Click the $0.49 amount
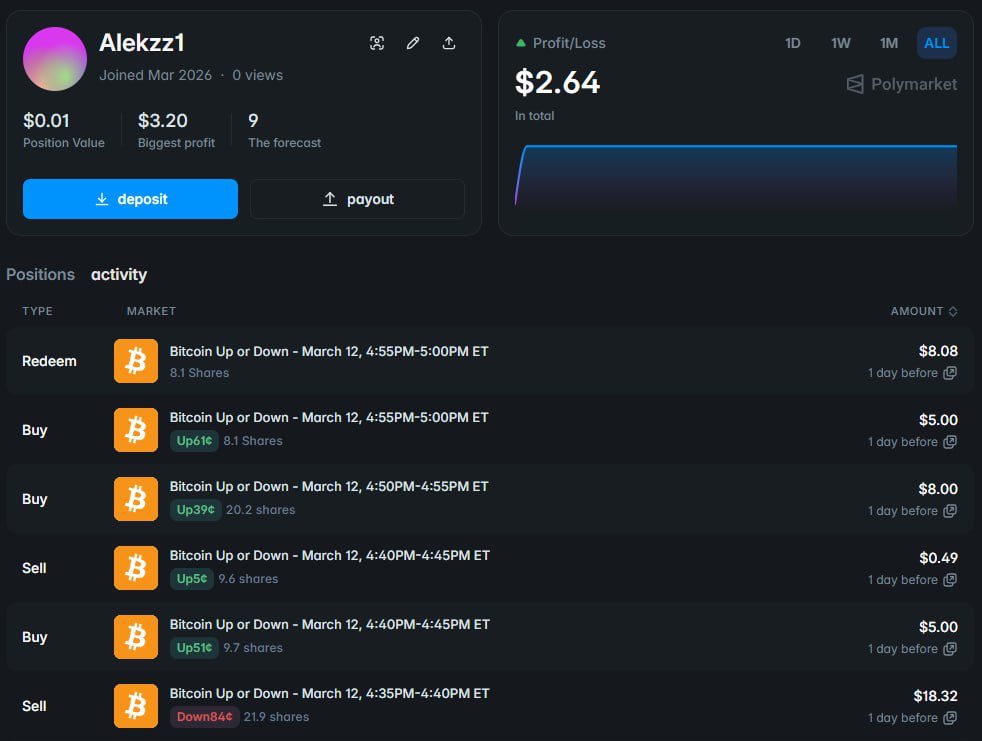Viewport: 982px width, 741px height. [938, 558]
